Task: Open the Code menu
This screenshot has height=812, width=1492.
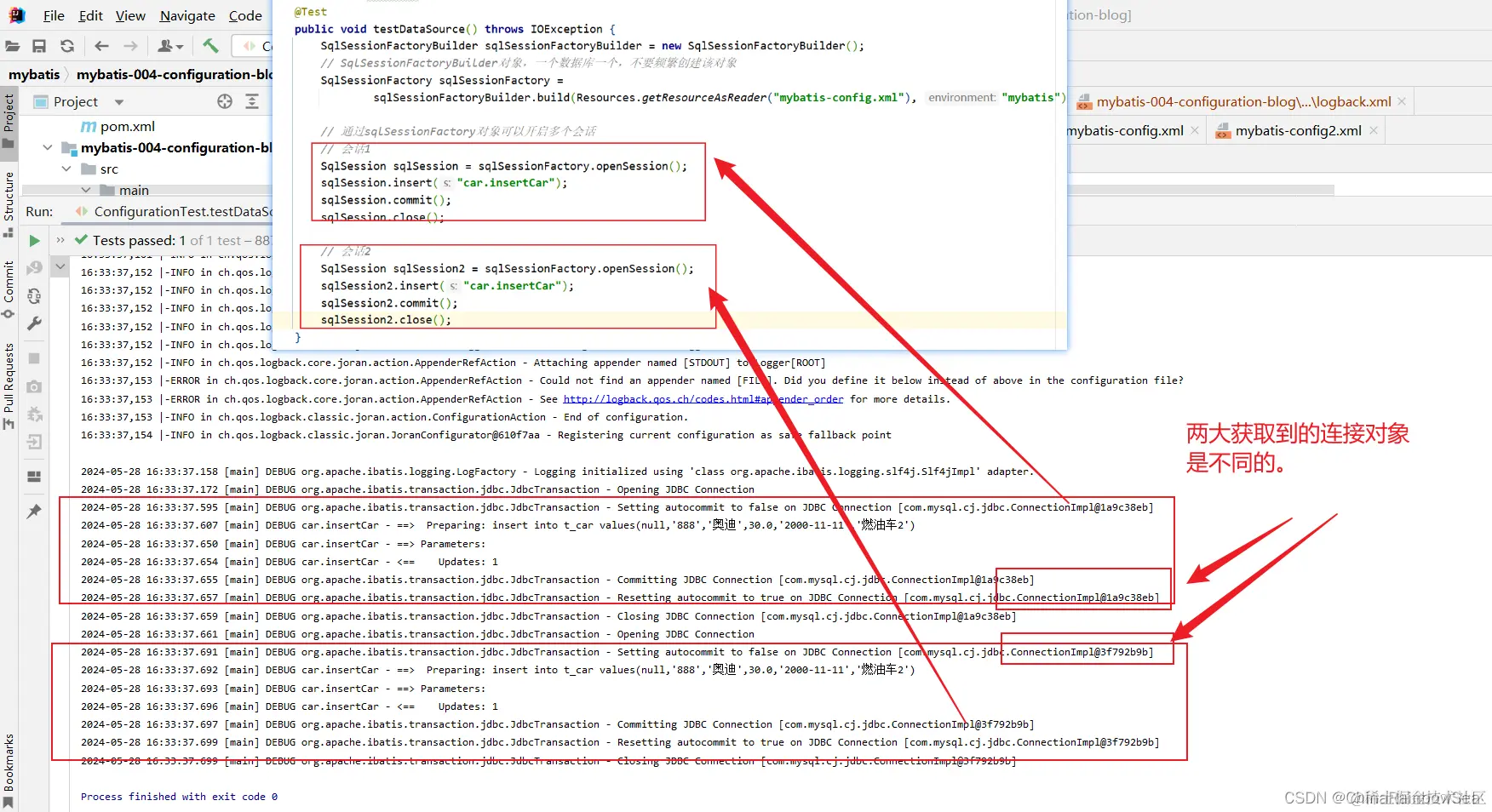Action: click(245, 15)
